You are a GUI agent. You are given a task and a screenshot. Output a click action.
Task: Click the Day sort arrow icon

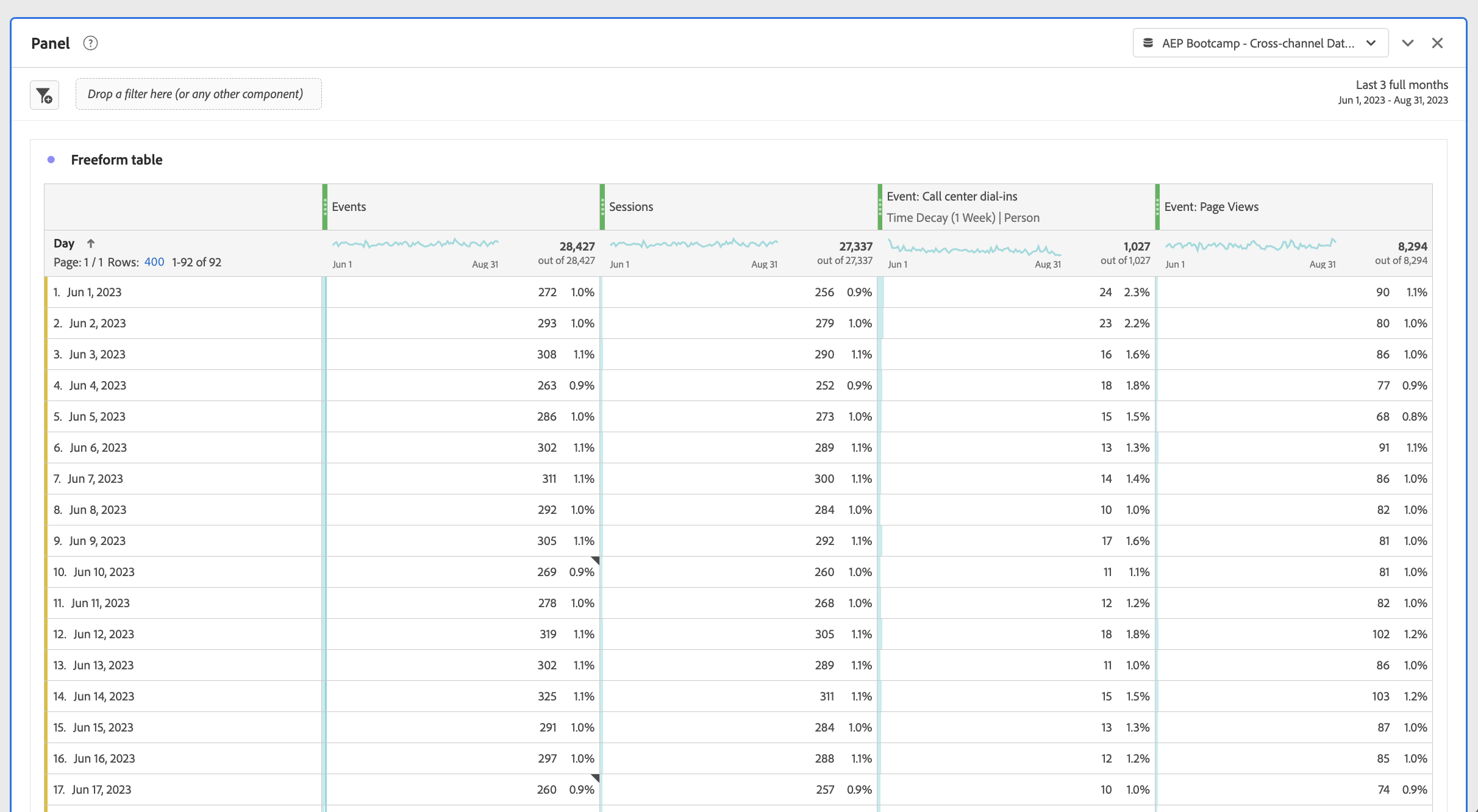91,243
